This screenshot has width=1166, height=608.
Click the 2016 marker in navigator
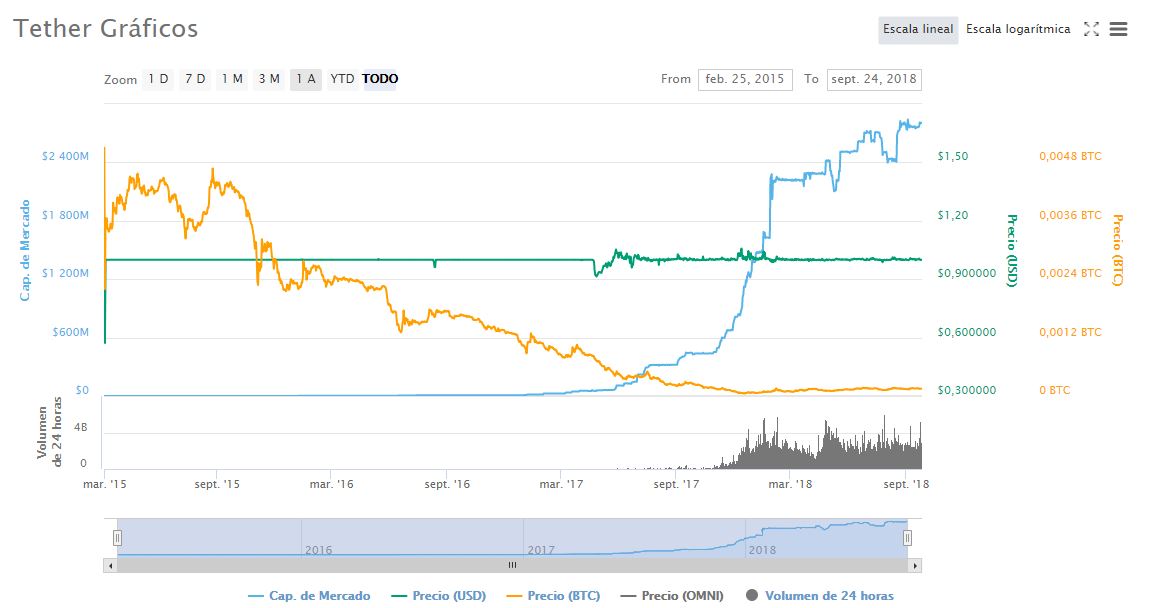pyautogui.click(x=318, y=550)
